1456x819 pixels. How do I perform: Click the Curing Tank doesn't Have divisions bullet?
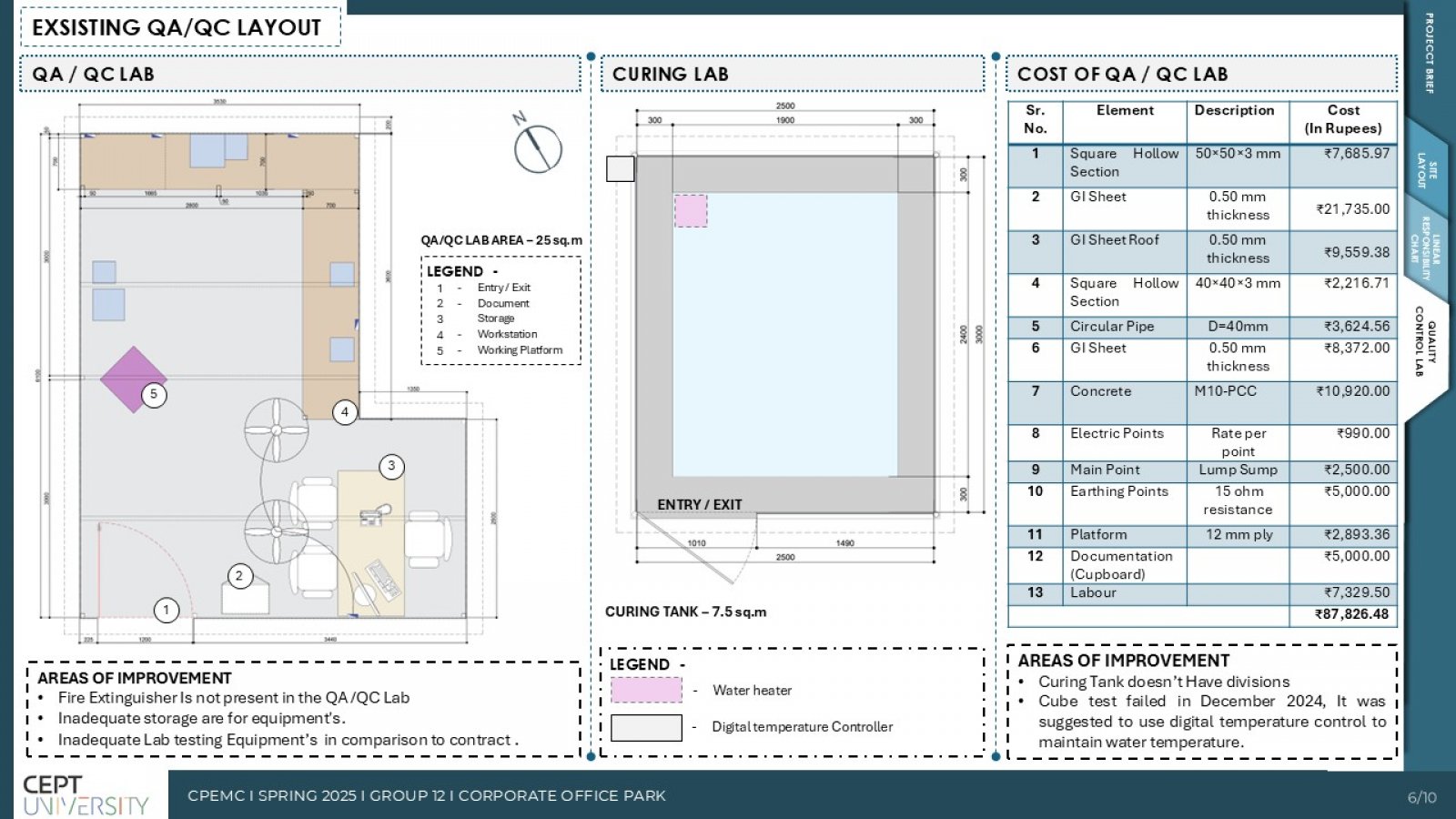click(1164, 682)
